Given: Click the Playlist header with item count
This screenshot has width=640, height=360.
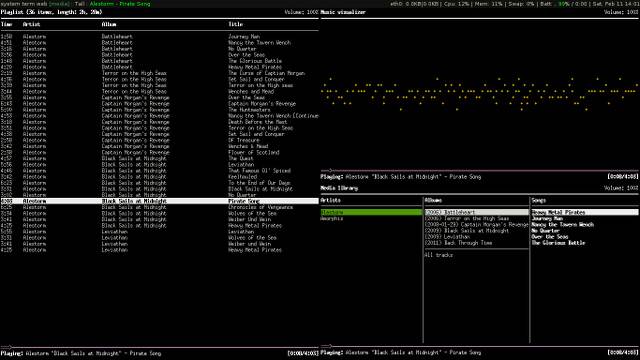Looking at the screenshot, I should pos(51,12).
